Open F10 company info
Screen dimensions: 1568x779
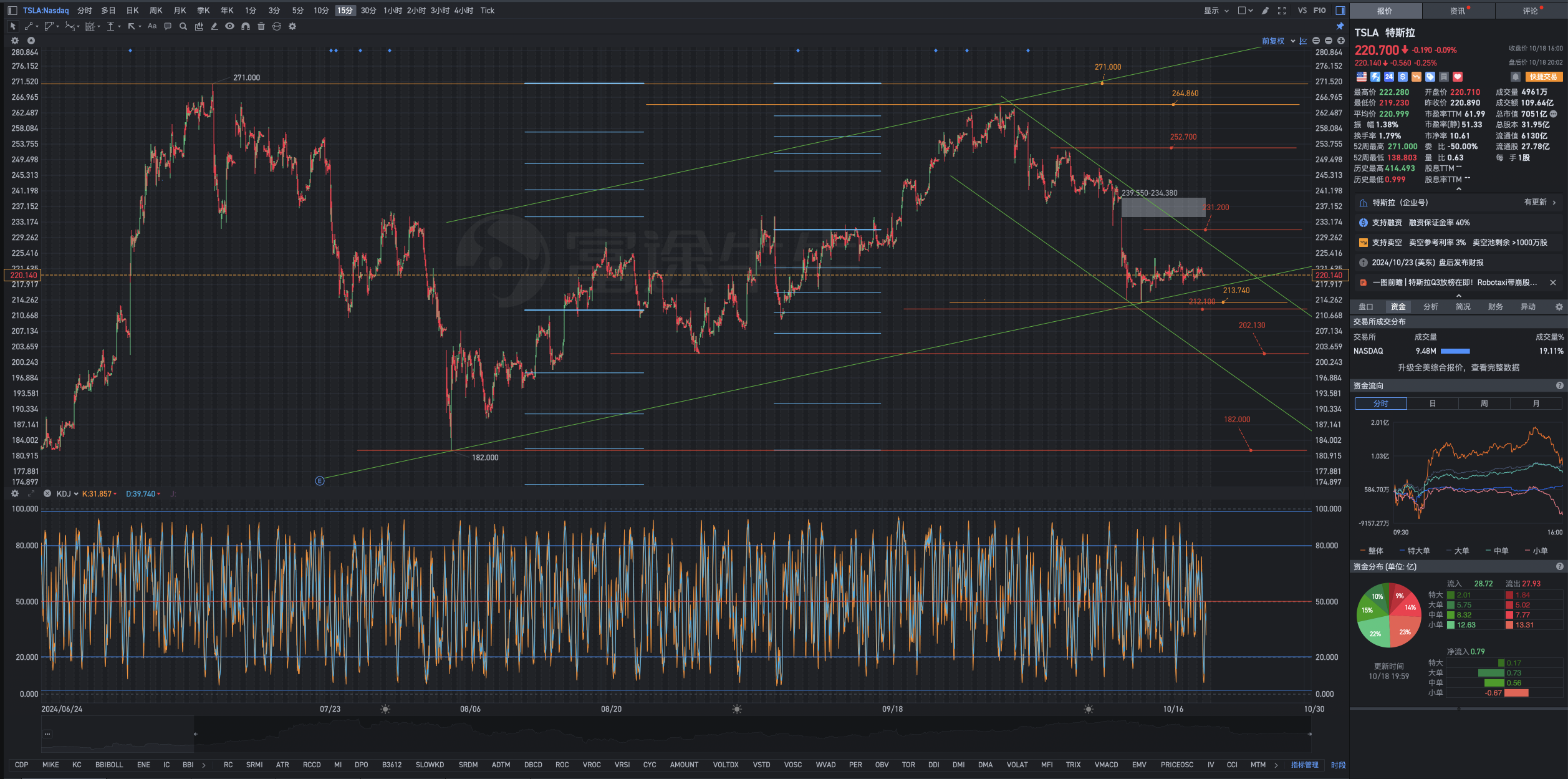click(1320, 11)
